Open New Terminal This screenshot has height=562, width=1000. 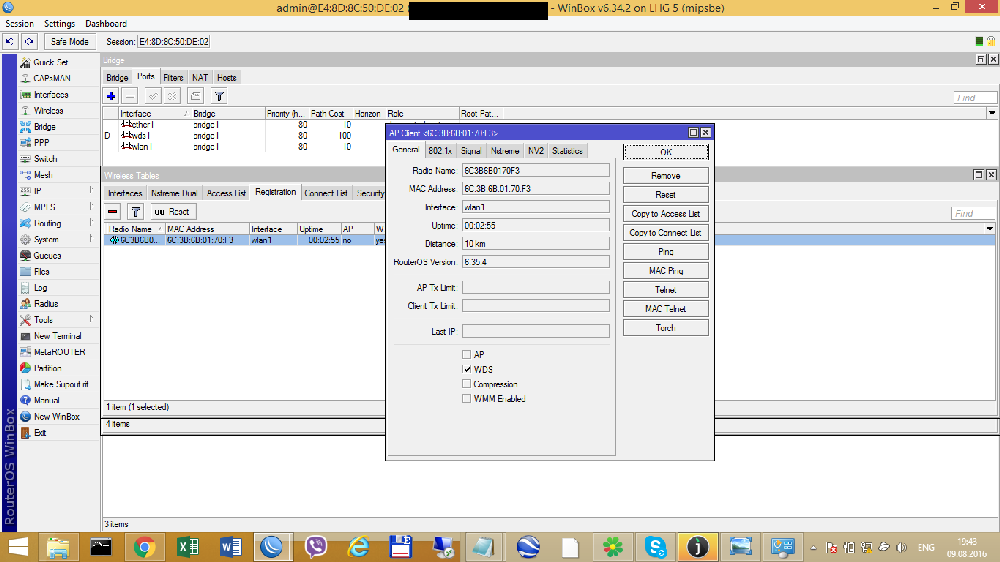tap(57, 336)
